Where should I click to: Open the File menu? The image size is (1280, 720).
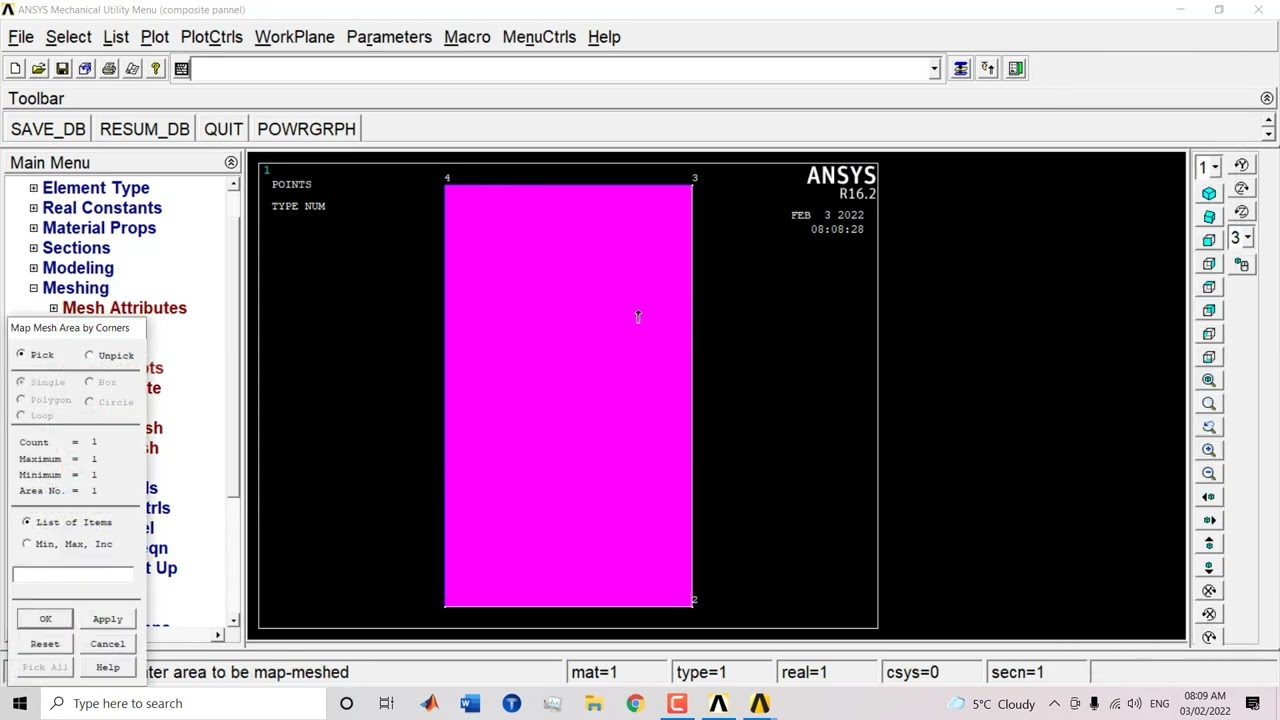pos(21,37)
